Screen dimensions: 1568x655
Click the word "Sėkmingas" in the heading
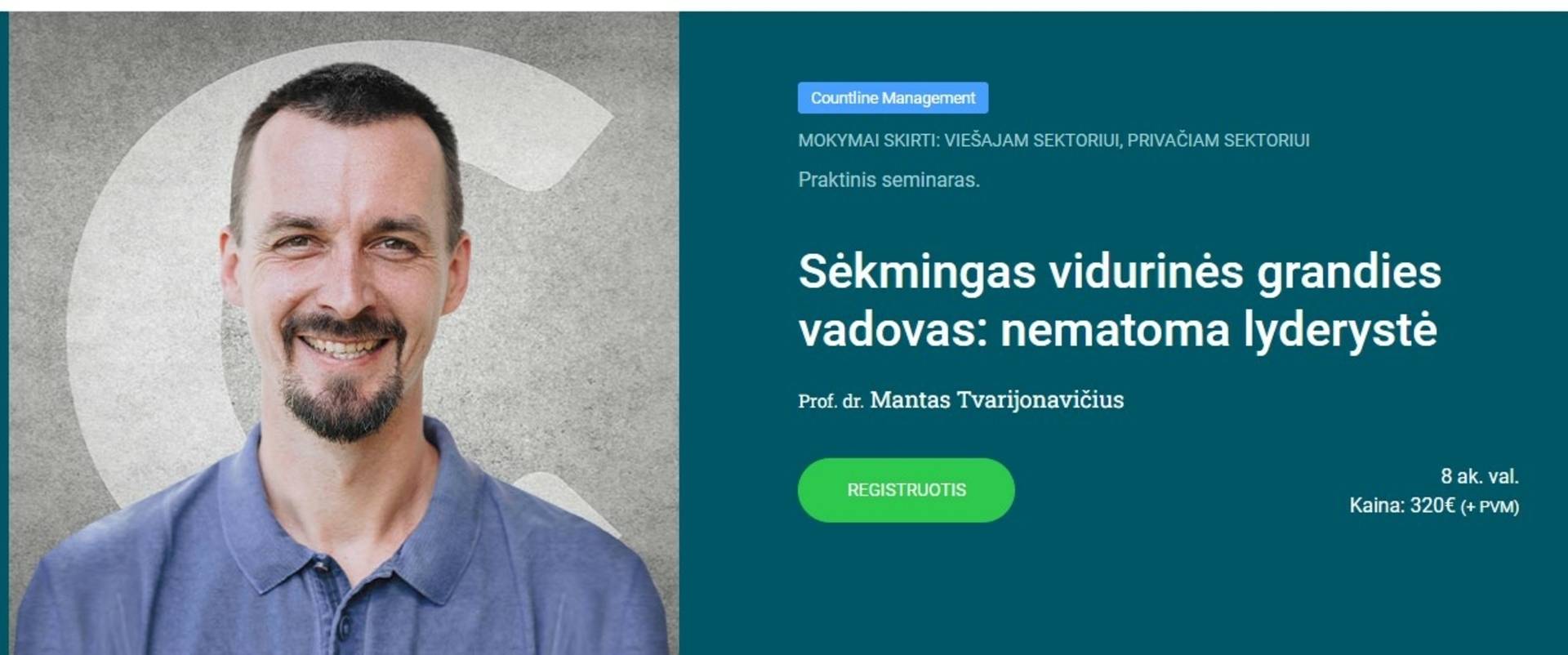tap(917, 273)
